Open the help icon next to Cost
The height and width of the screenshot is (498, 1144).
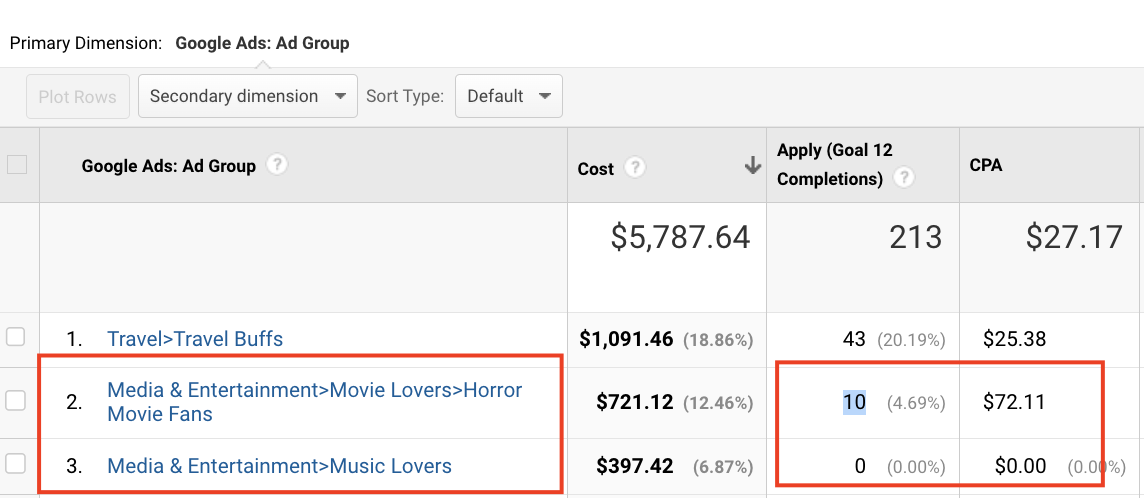[x=634, y=168]
